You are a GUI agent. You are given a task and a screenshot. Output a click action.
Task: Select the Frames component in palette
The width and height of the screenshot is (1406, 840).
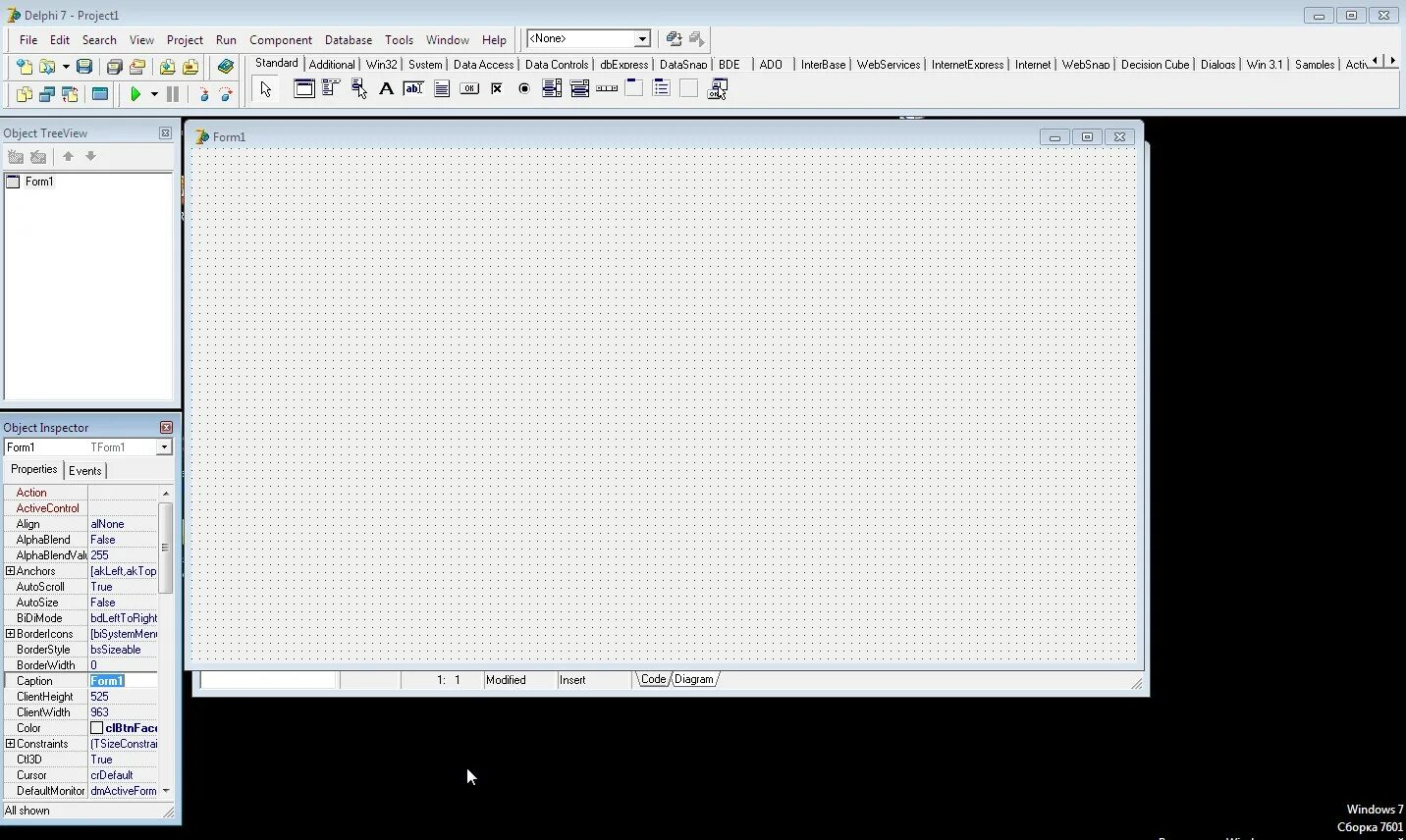[x=304, y=88]
